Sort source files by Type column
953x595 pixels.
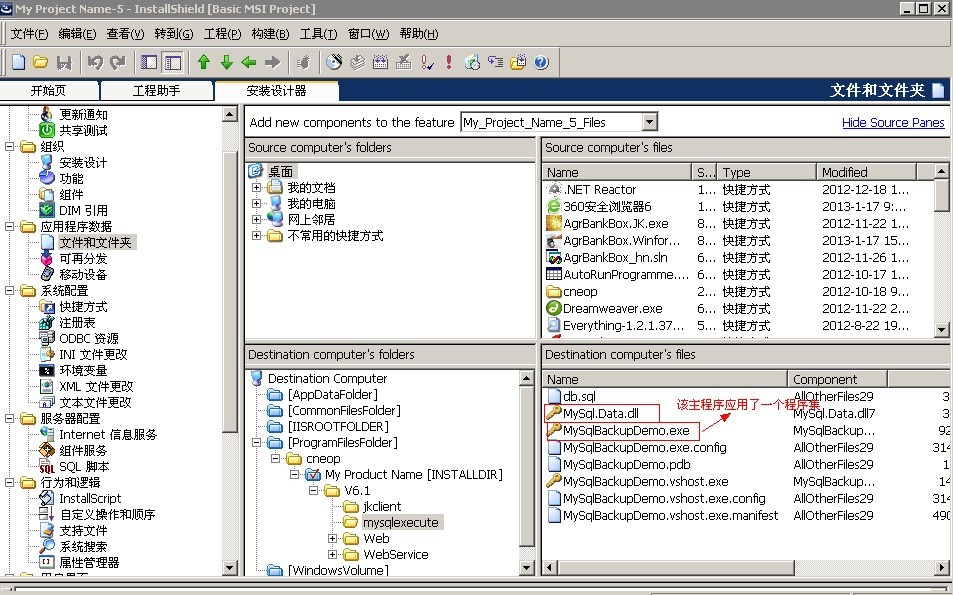pos(766,172)
